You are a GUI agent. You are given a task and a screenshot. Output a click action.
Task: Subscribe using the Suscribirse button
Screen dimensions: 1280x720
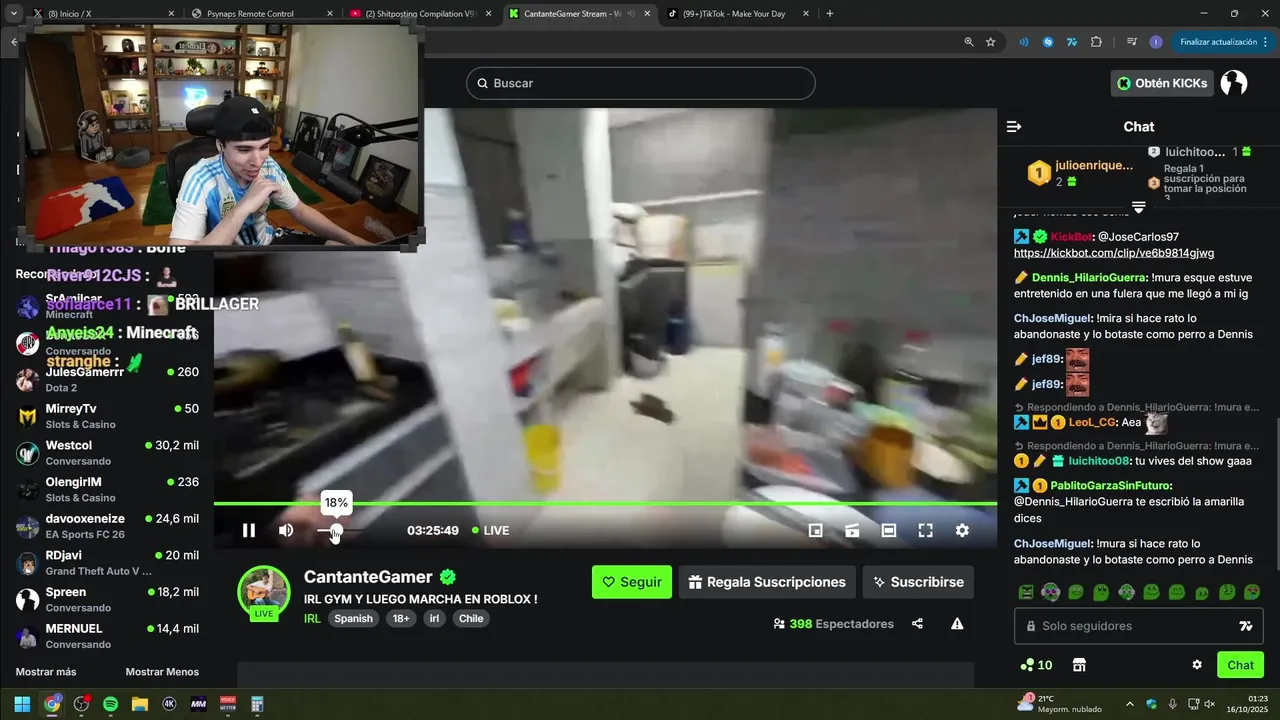(918, 582)
